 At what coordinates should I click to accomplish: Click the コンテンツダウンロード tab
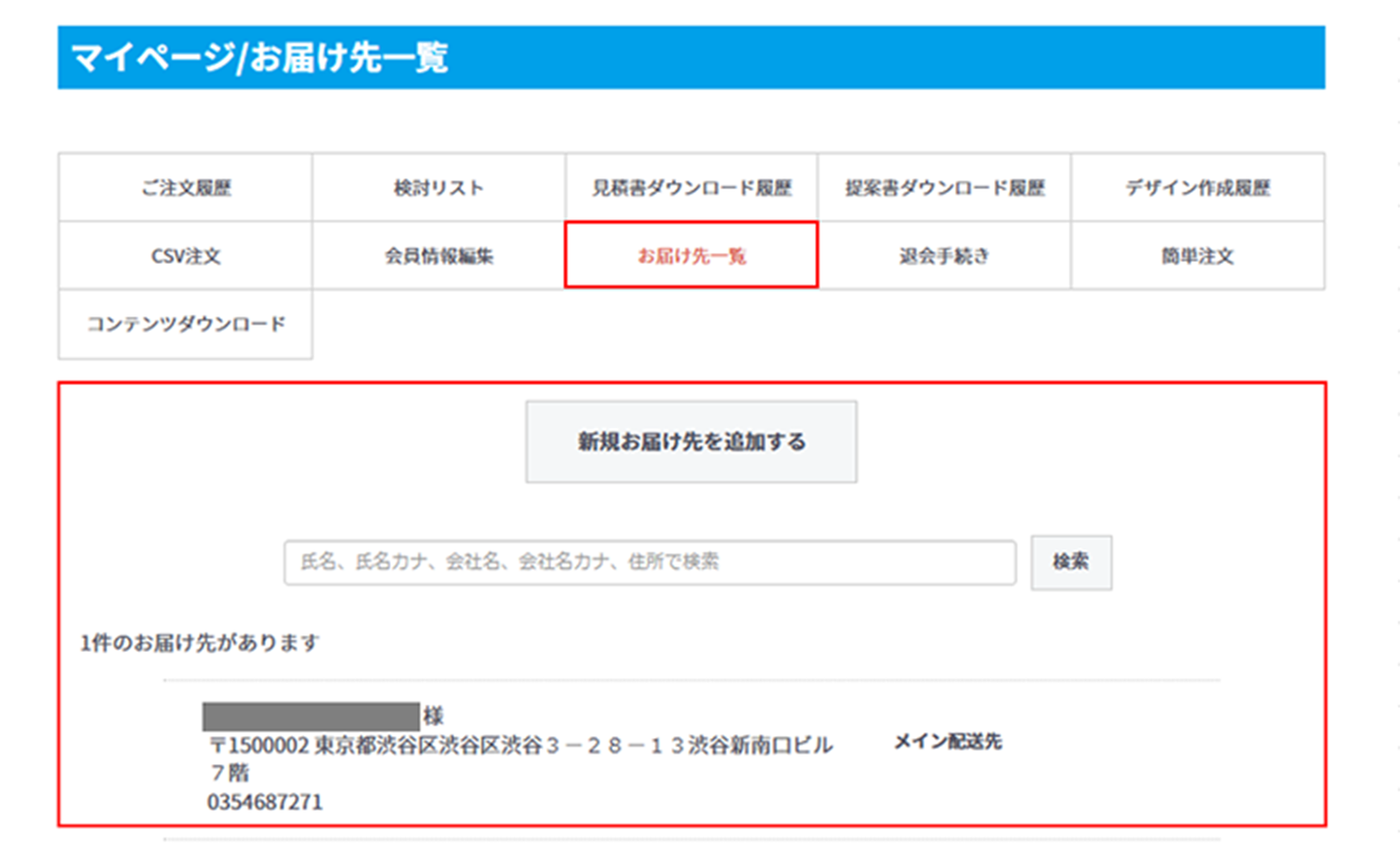click(x=186, y=325)
